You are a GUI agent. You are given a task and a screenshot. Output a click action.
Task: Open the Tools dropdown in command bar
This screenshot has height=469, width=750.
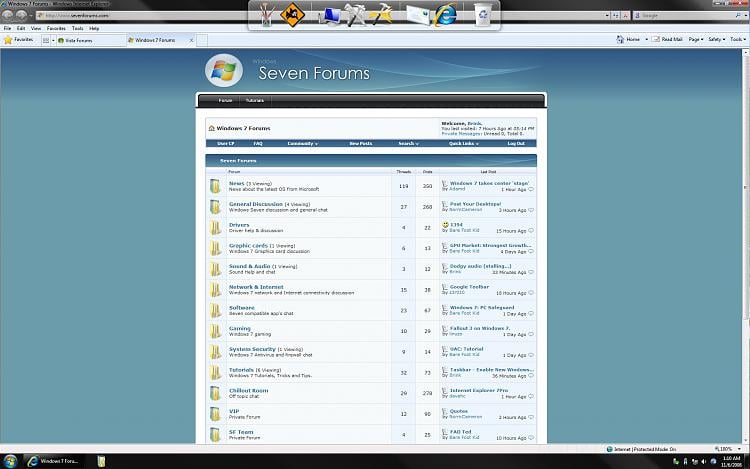[738, 39]
